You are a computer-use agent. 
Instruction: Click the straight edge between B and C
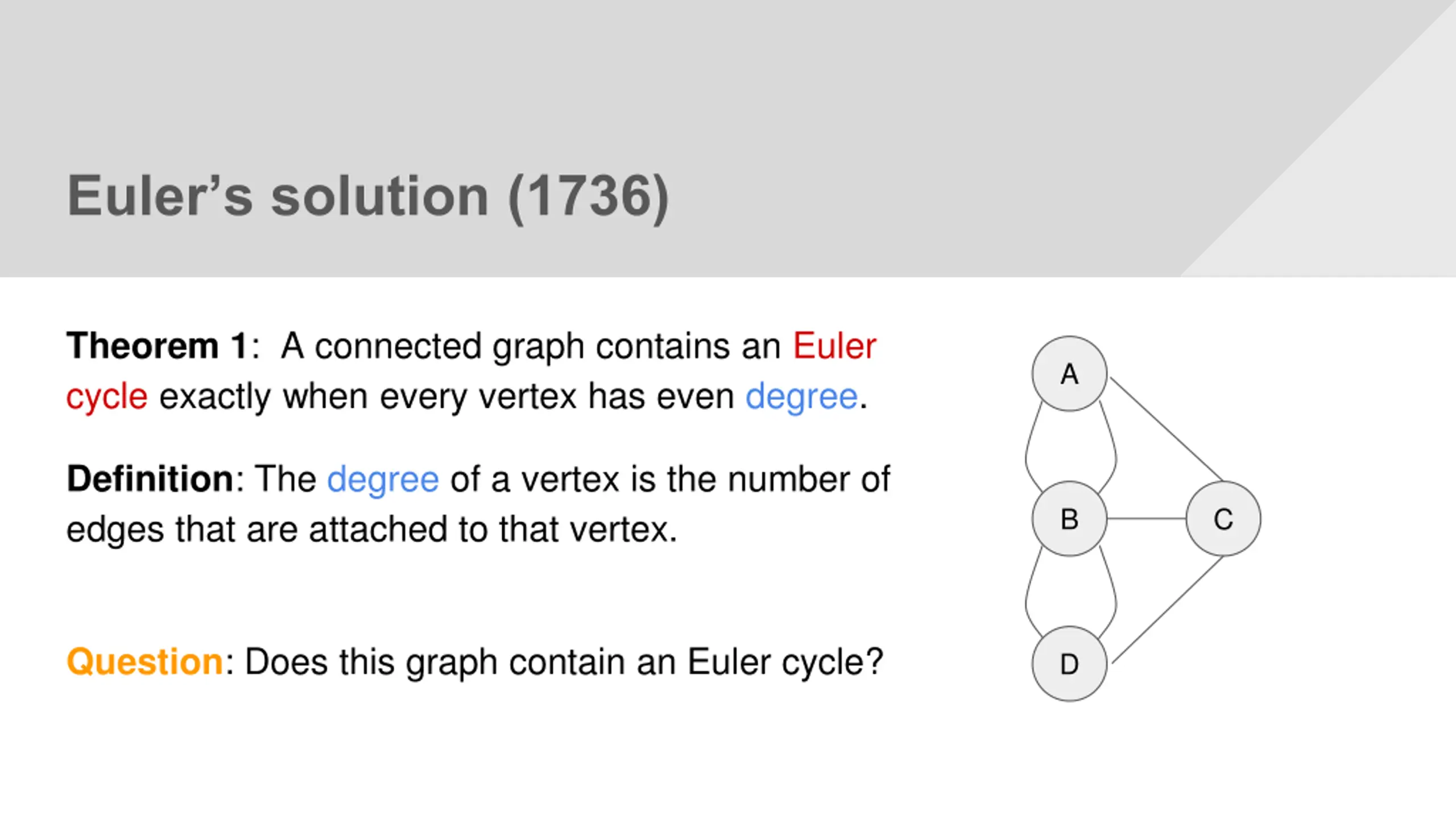pyautogui.click(x=1147, y=519)
